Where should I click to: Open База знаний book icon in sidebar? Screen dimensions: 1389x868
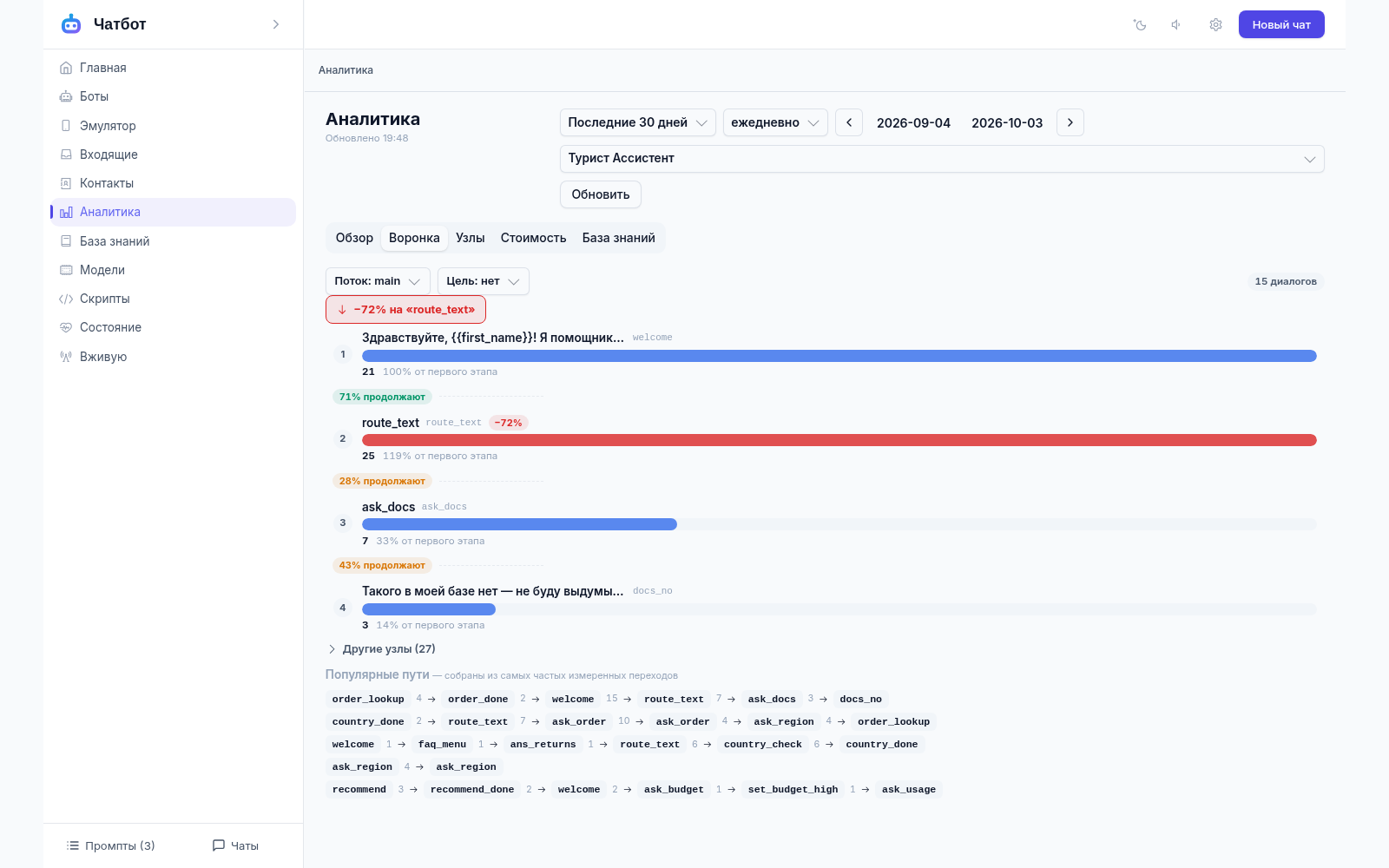66,241
